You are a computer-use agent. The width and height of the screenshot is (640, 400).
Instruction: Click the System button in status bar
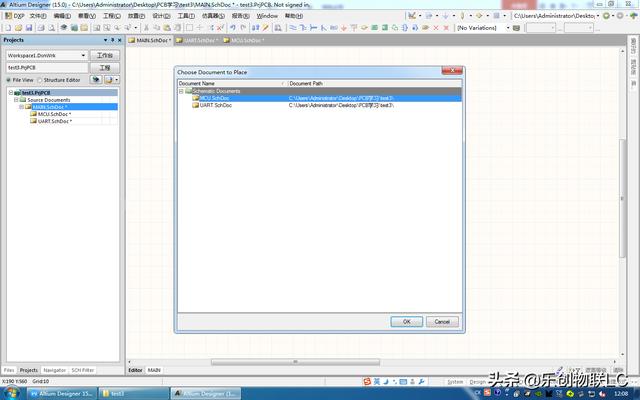coord(455,382)
